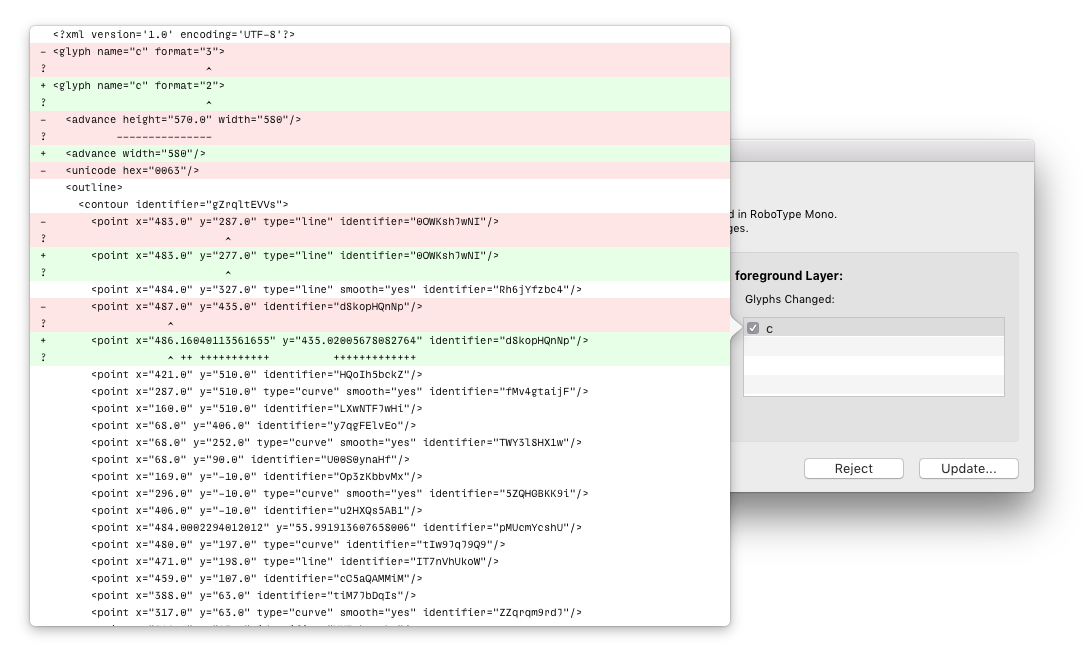Click the "foreground Layer:" heading

point(789,276)
